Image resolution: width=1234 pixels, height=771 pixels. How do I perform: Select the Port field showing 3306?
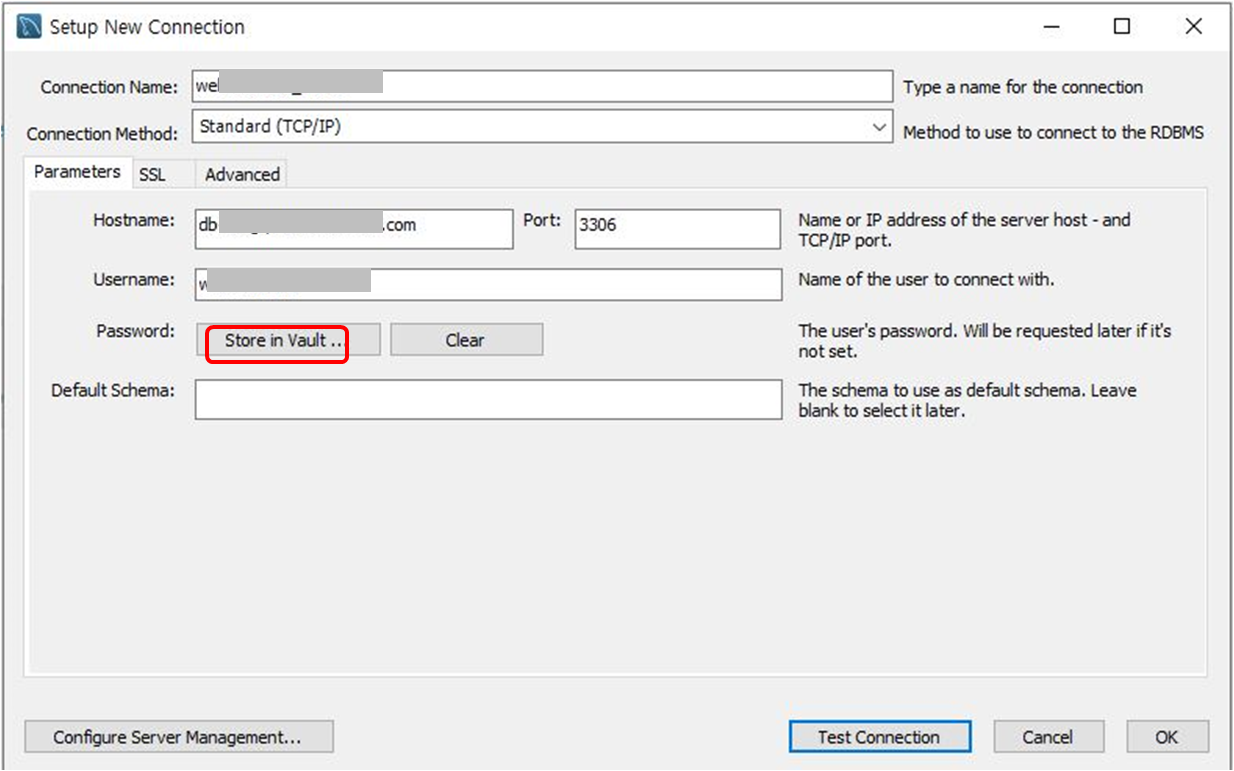tap(676, 228)
